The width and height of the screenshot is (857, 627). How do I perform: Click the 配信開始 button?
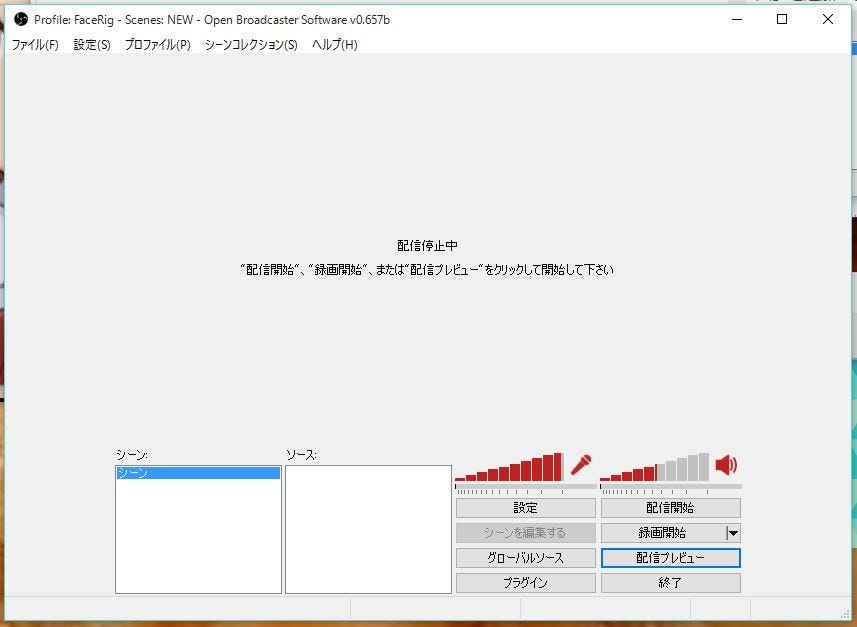[671, 508]
